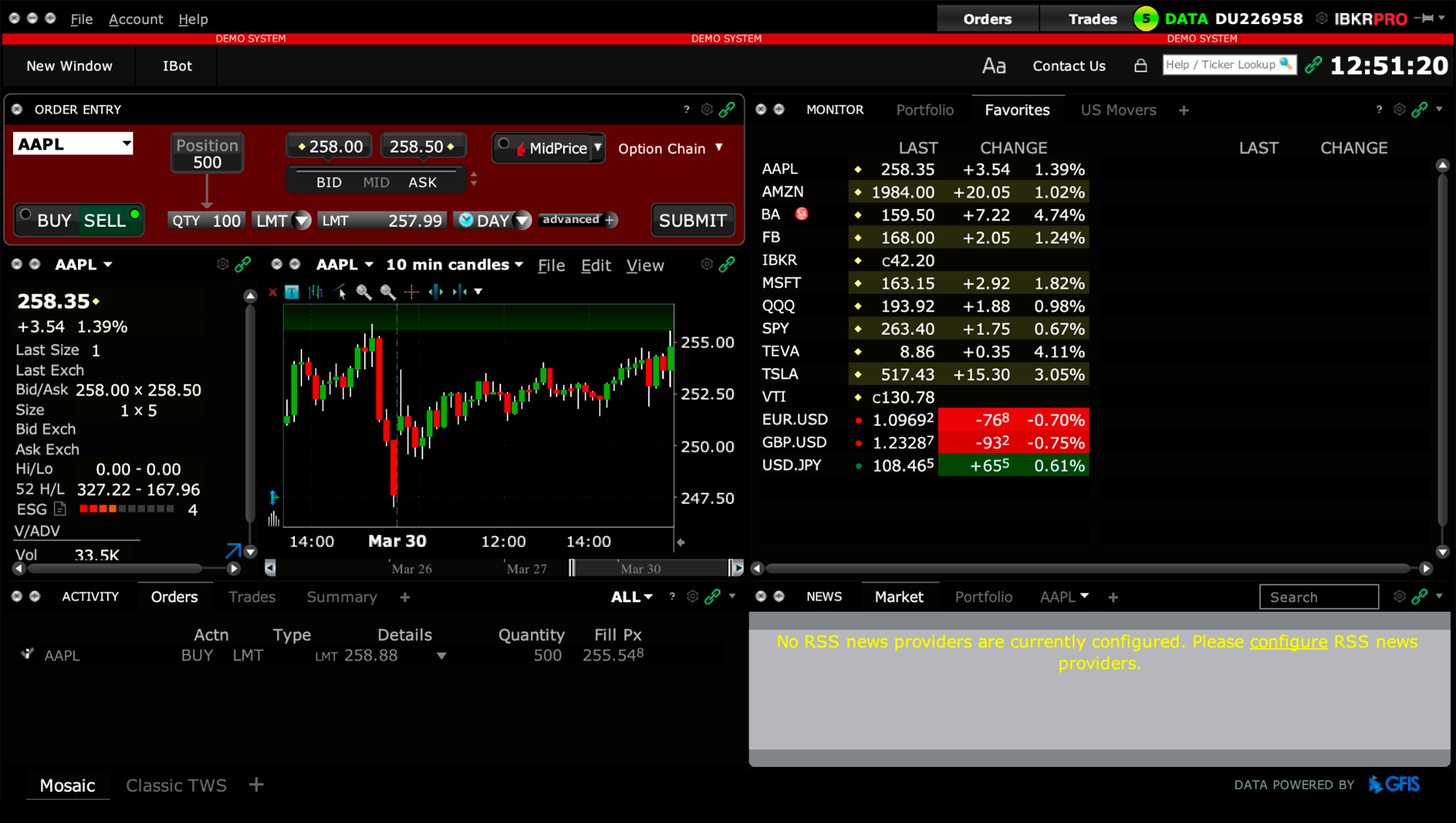The width and height of the screenshot is (1456, 823).
Task: Click the configure RSS news link
Action: 1289,642
